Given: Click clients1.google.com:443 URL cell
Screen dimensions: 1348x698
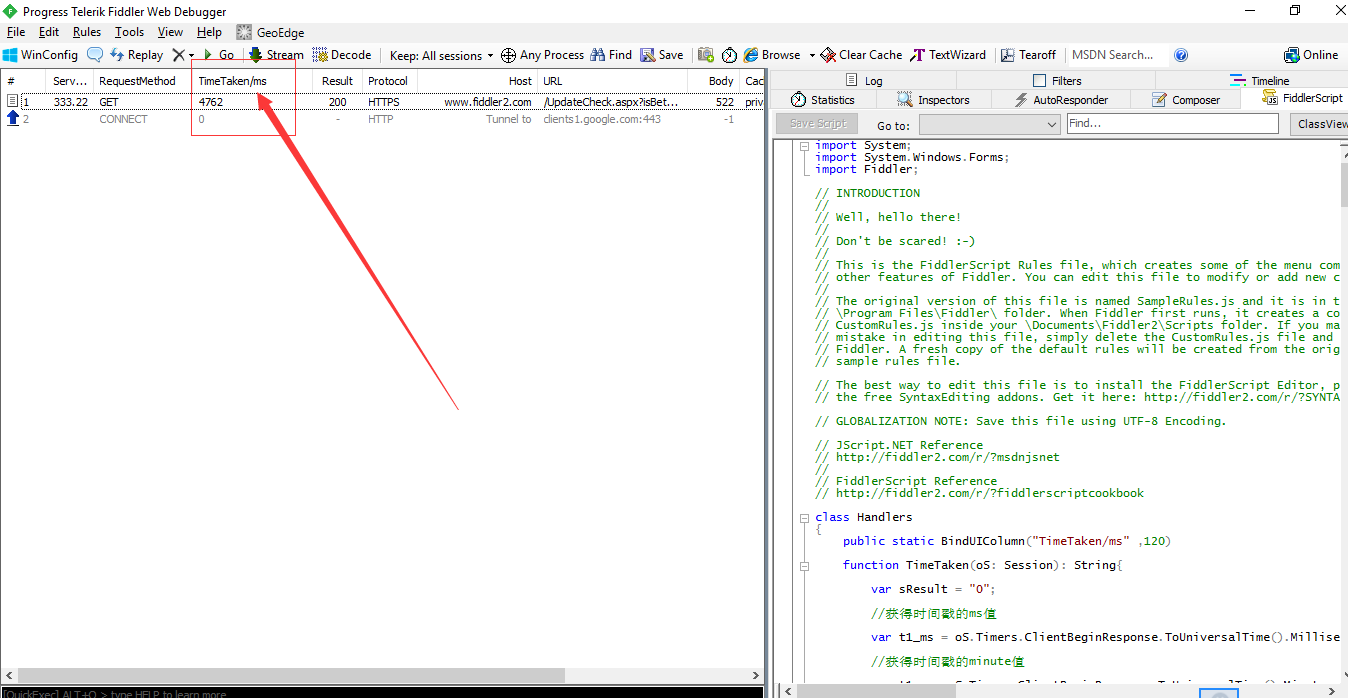Looking at the screenshot, I should tap(602, 119).
